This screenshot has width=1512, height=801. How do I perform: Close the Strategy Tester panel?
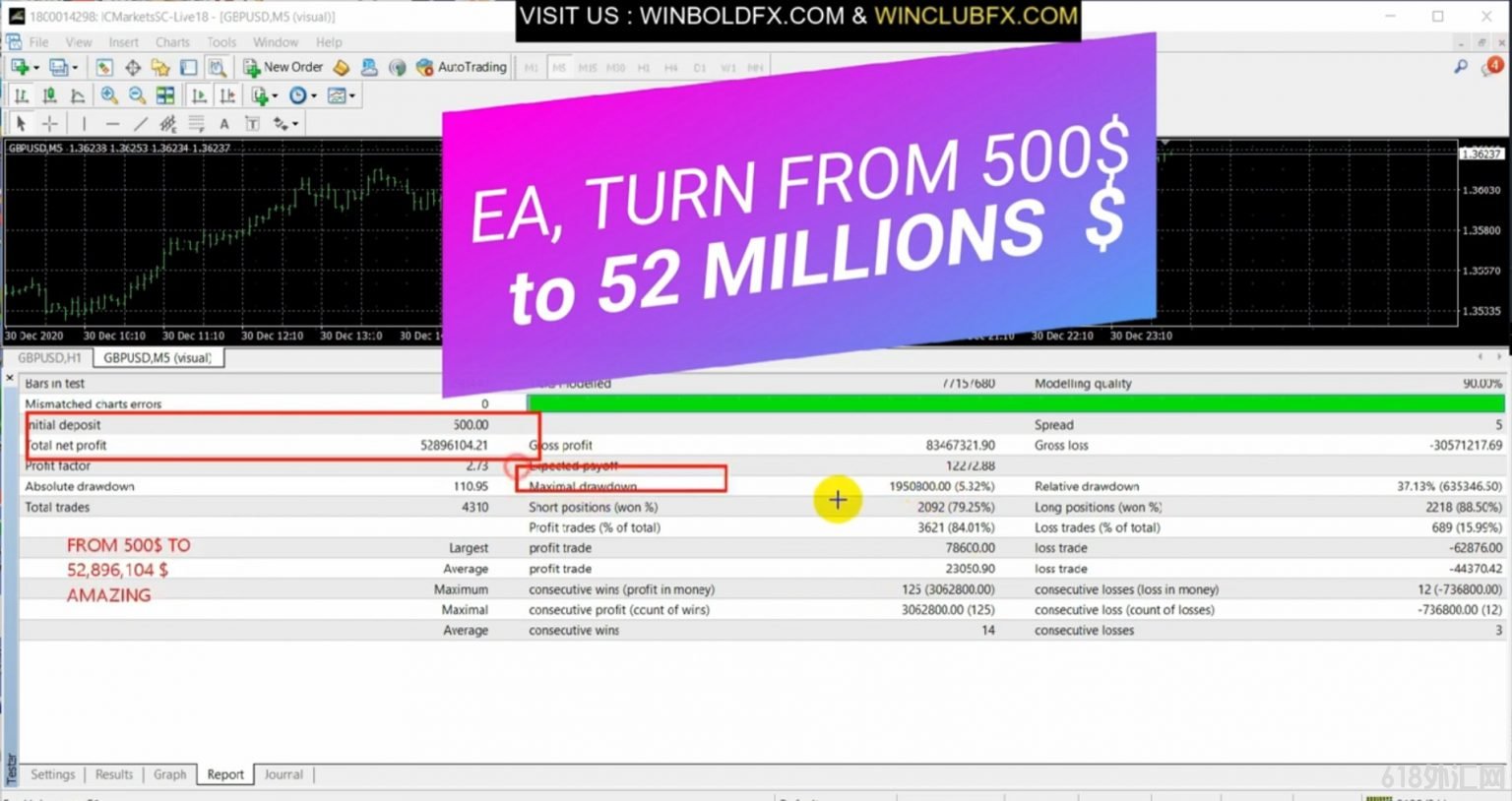[10, 378]
